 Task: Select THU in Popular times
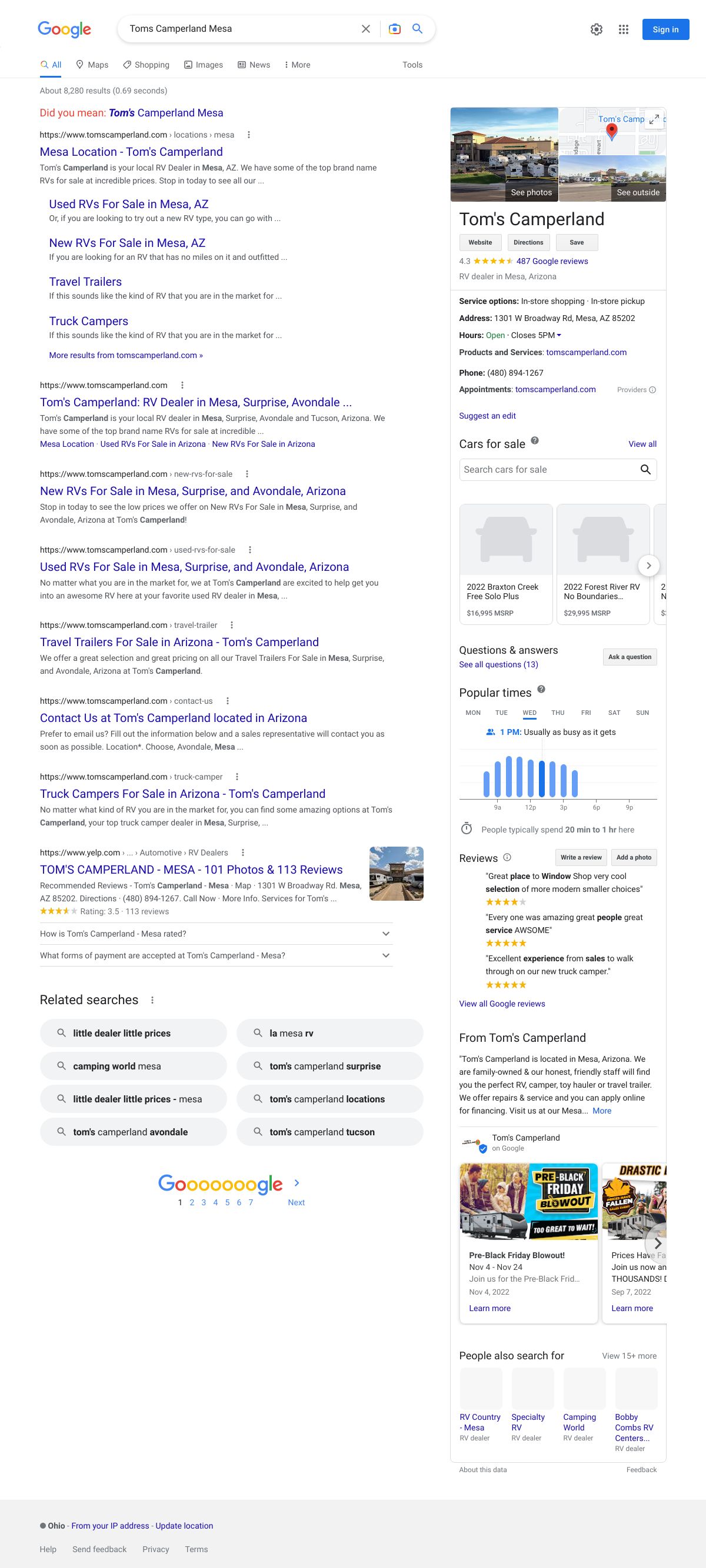pyautogui.click(x=557, y=713)
